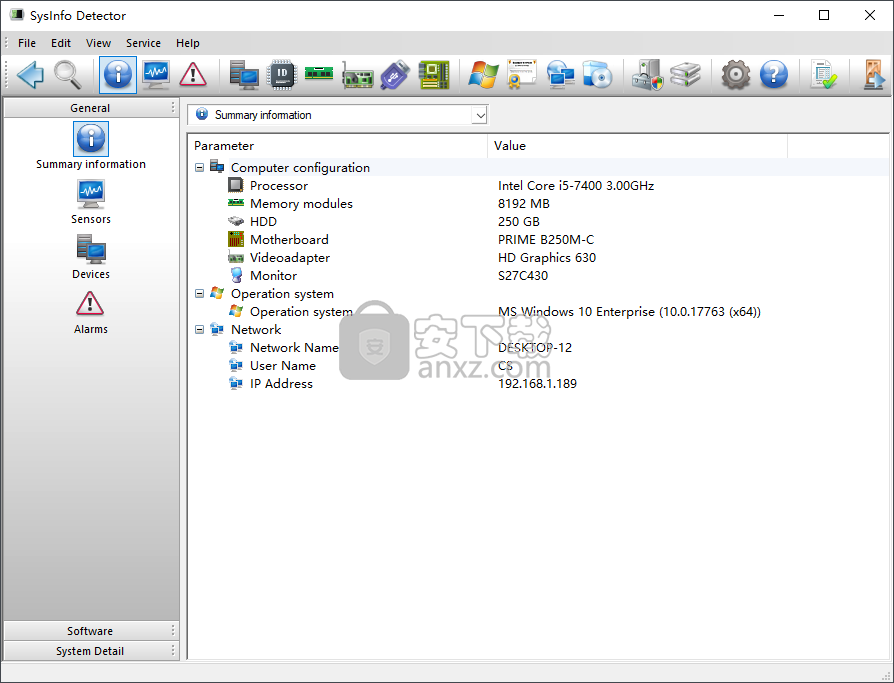Select the Processor row
Viewport: 894px width, 683px height.
click(x=539, y=186)
